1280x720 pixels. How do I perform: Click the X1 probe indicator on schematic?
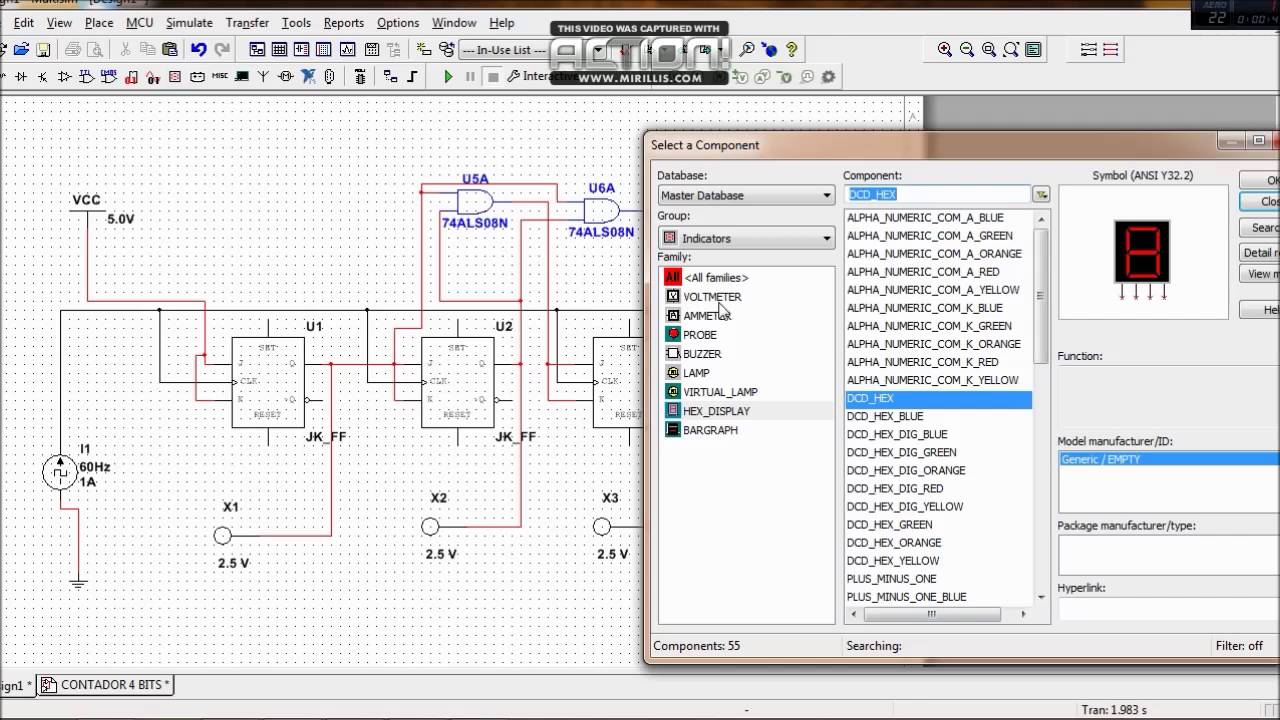[223, 536]
